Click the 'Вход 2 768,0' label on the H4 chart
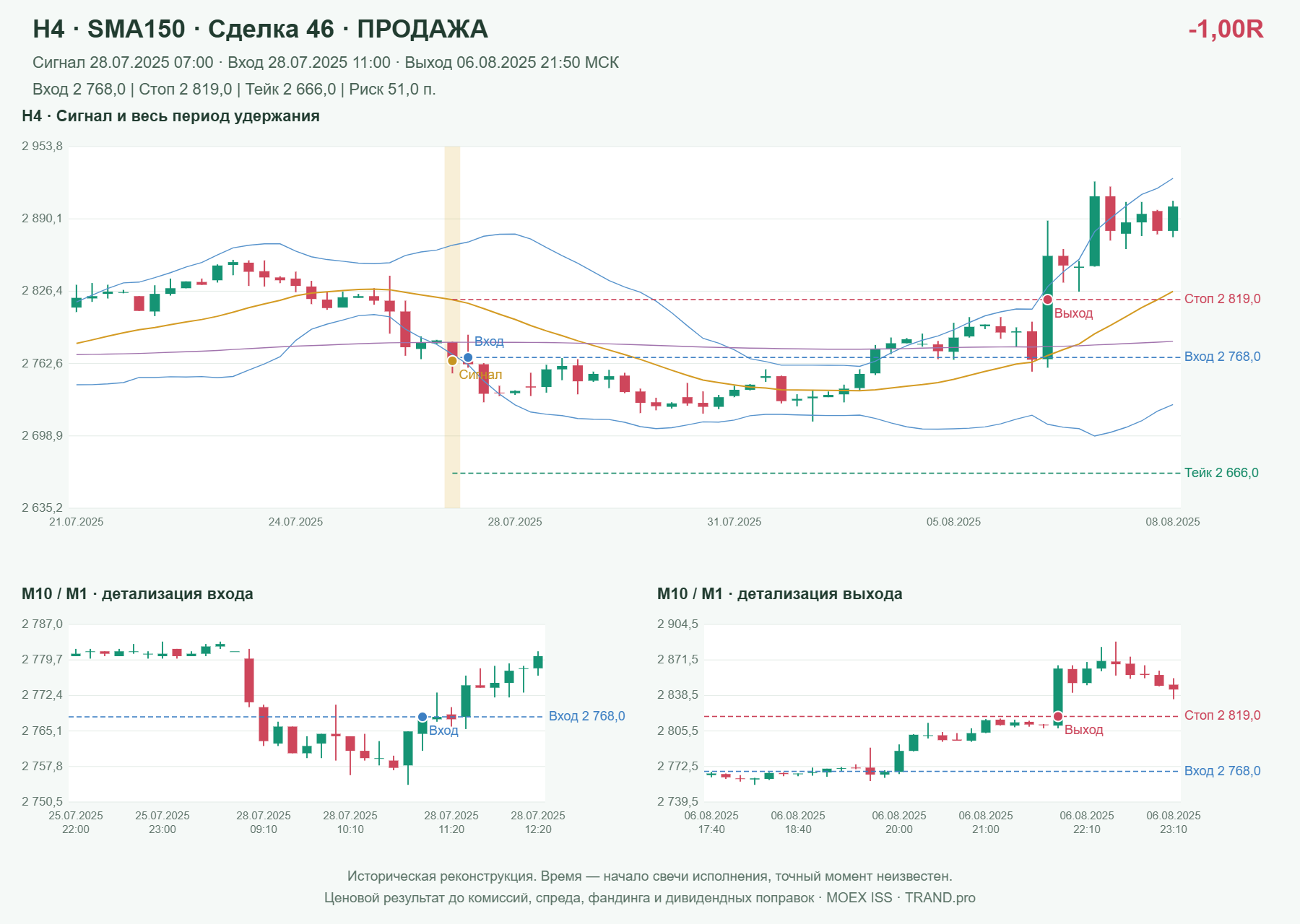Viewport: 1300px width, 924px height. tap(1222, 357)
